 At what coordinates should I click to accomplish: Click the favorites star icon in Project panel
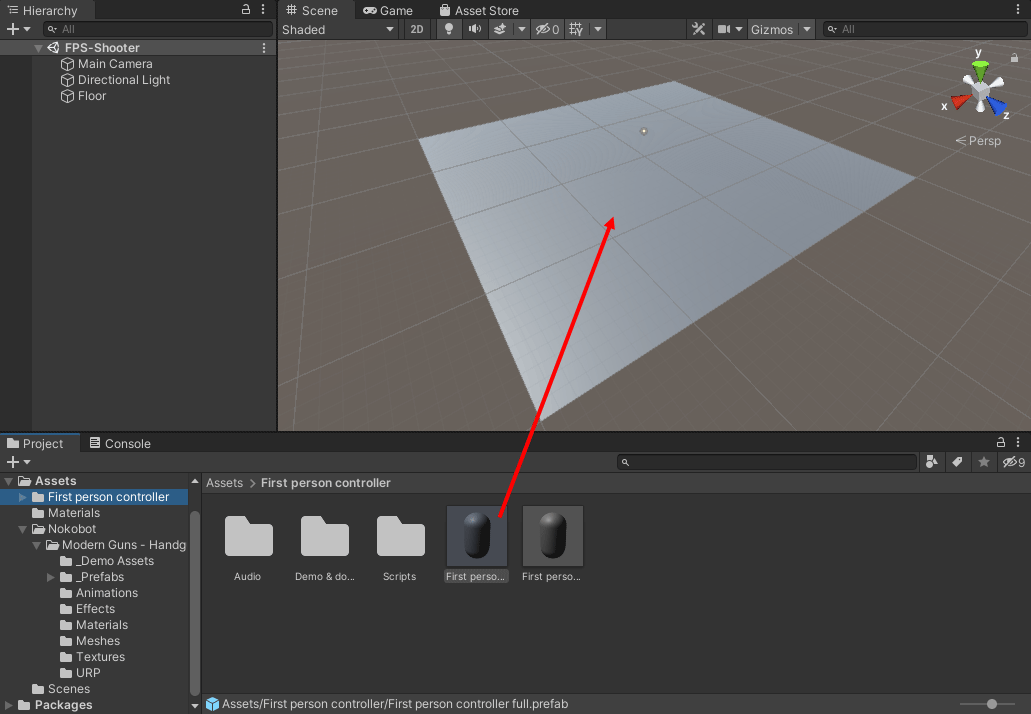point(984,462)
